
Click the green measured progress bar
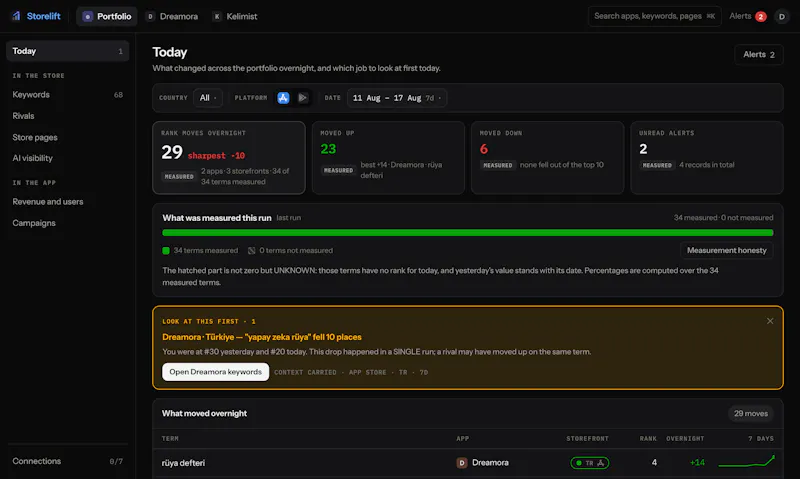pyautogui.click(x=467, y=233)
